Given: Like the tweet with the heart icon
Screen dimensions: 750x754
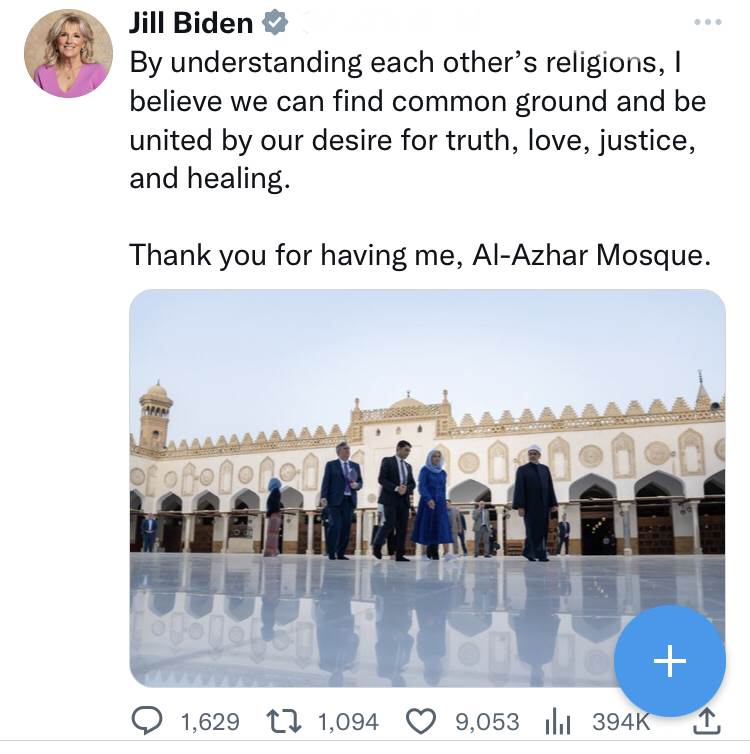Looking at the screenshot, I should click(x=421, y=720).
